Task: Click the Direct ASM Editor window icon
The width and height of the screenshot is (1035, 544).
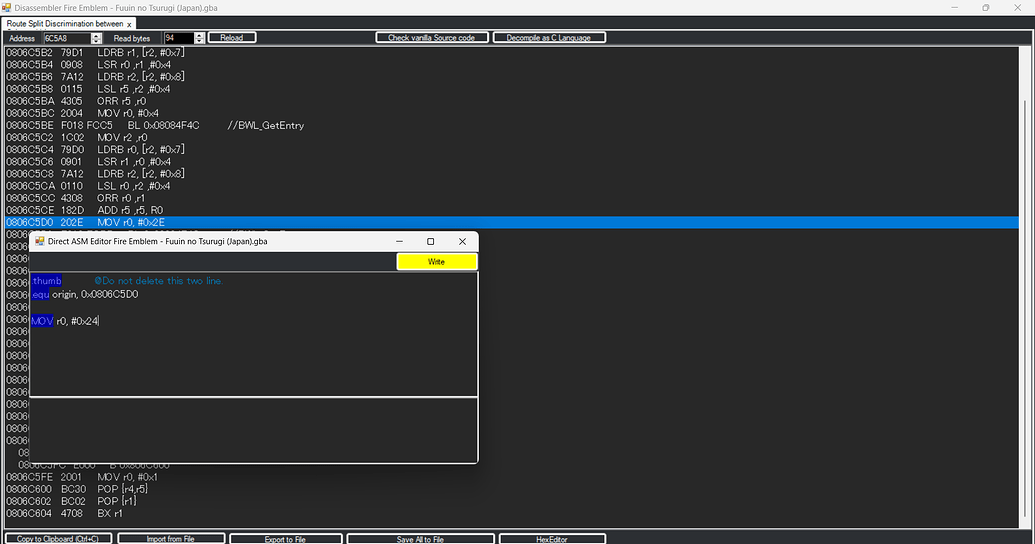Action: [40, 242]
